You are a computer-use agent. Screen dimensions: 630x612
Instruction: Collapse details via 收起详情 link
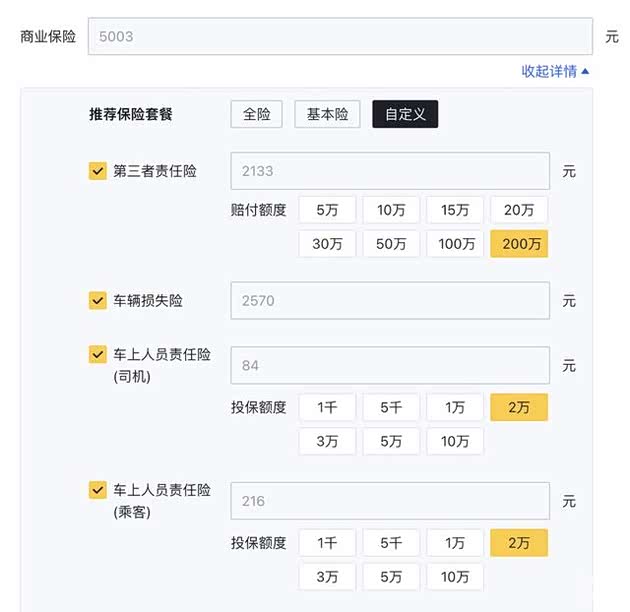[x=555, y=71]
